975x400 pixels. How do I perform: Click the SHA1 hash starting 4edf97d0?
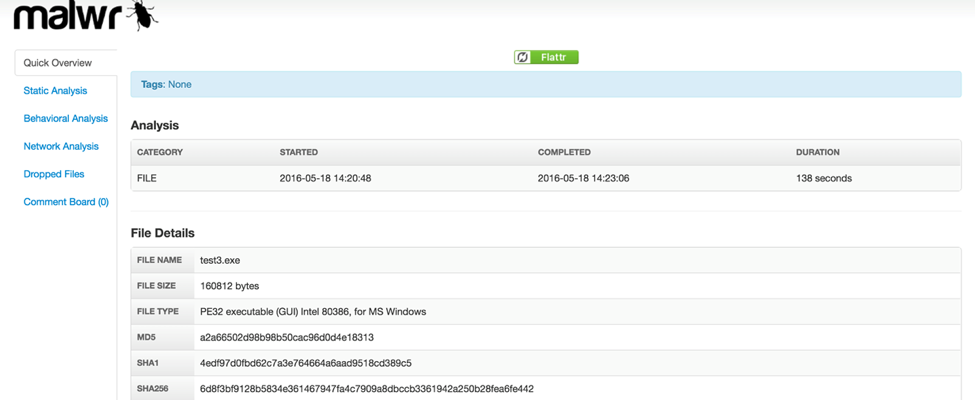(x=306, y=363)
